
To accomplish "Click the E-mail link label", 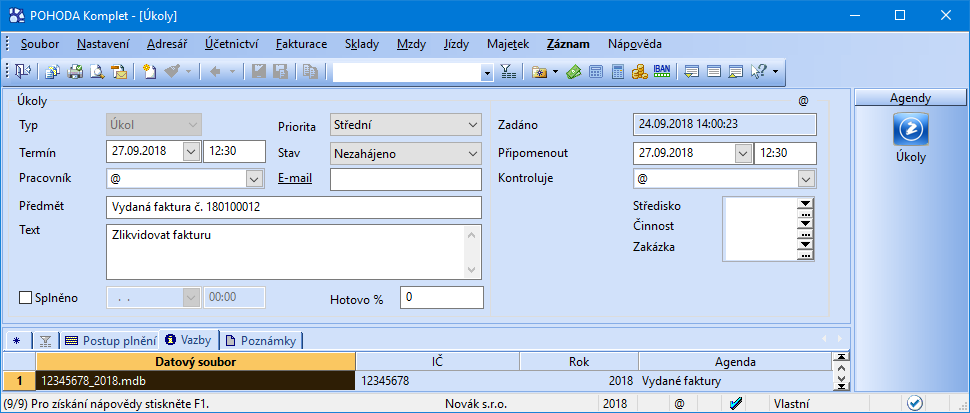I will pos(295,179).
